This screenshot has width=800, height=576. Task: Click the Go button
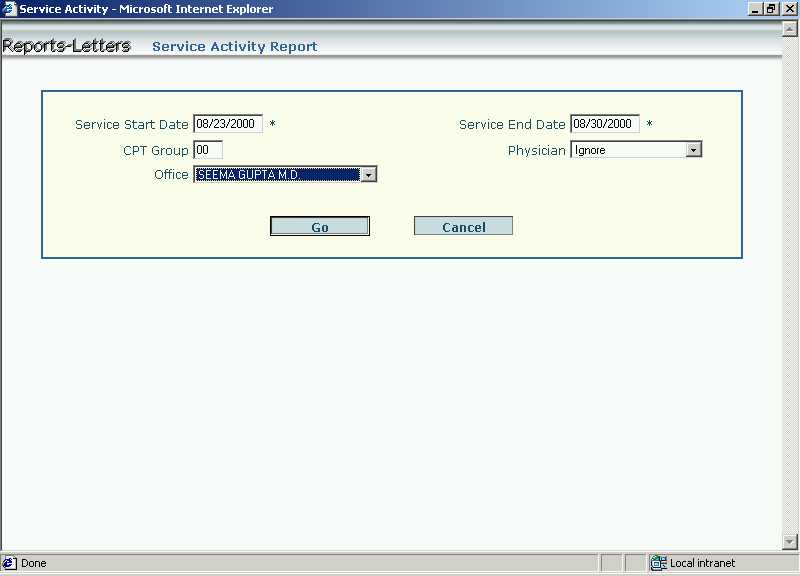(x=320, y=226)
